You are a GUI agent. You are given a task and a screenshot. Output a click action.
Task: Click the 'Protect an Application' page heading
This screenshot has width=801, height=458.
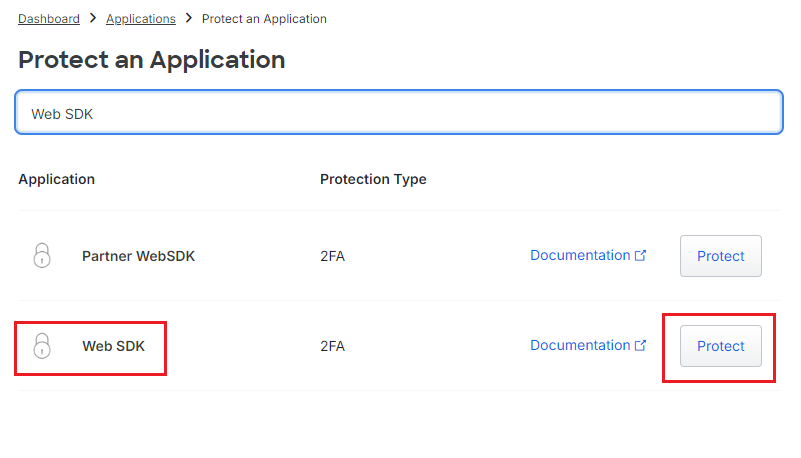click(152, 59)
